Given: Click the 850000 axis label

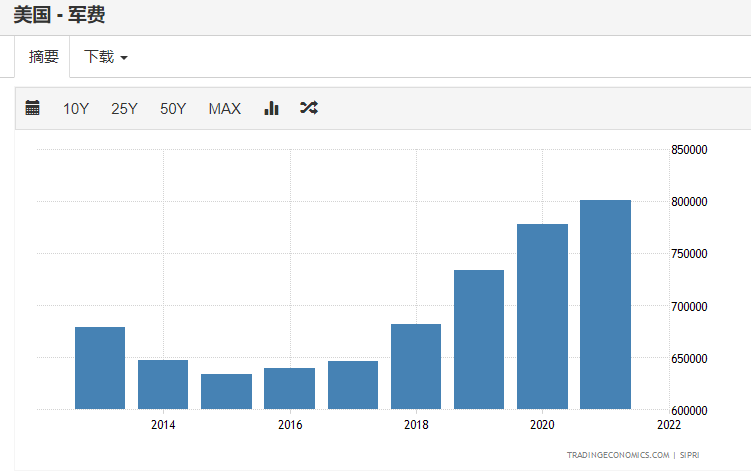Looking at the screenshot, I should (689, 150).
